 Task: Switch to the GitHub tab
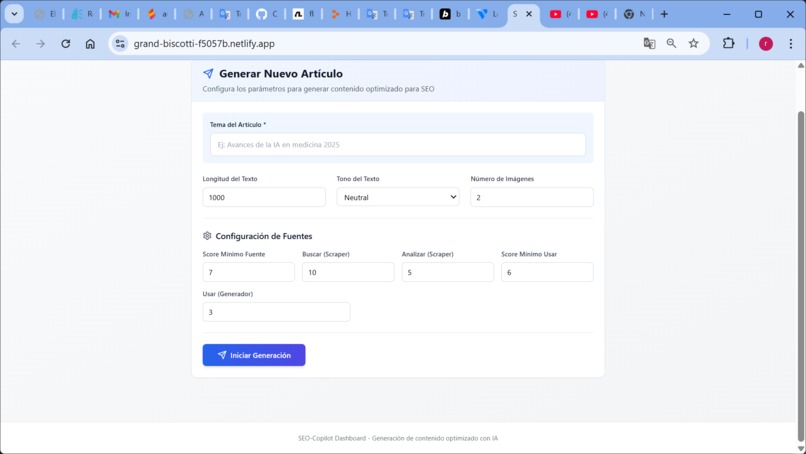click(x=267, y=14)
